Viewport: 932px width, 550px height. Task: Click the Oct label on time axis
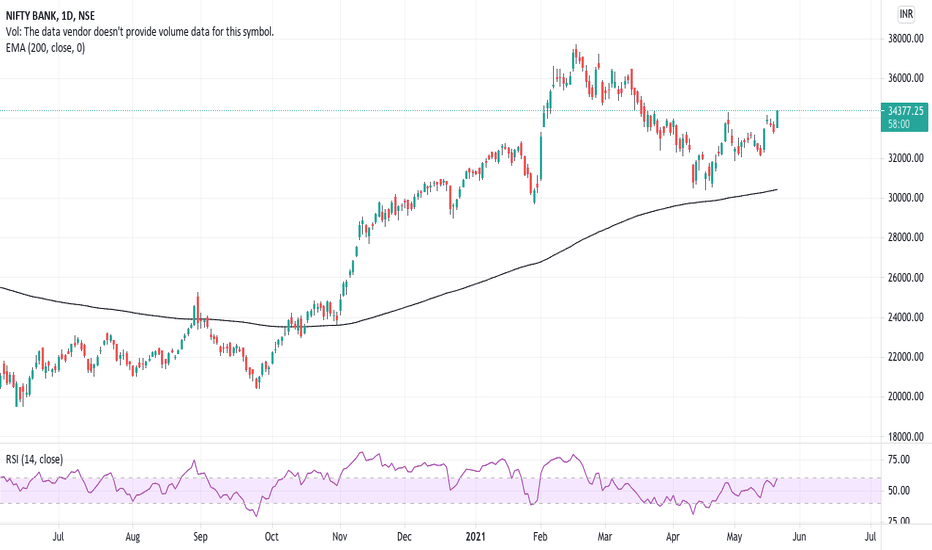(x=271, y=536)
